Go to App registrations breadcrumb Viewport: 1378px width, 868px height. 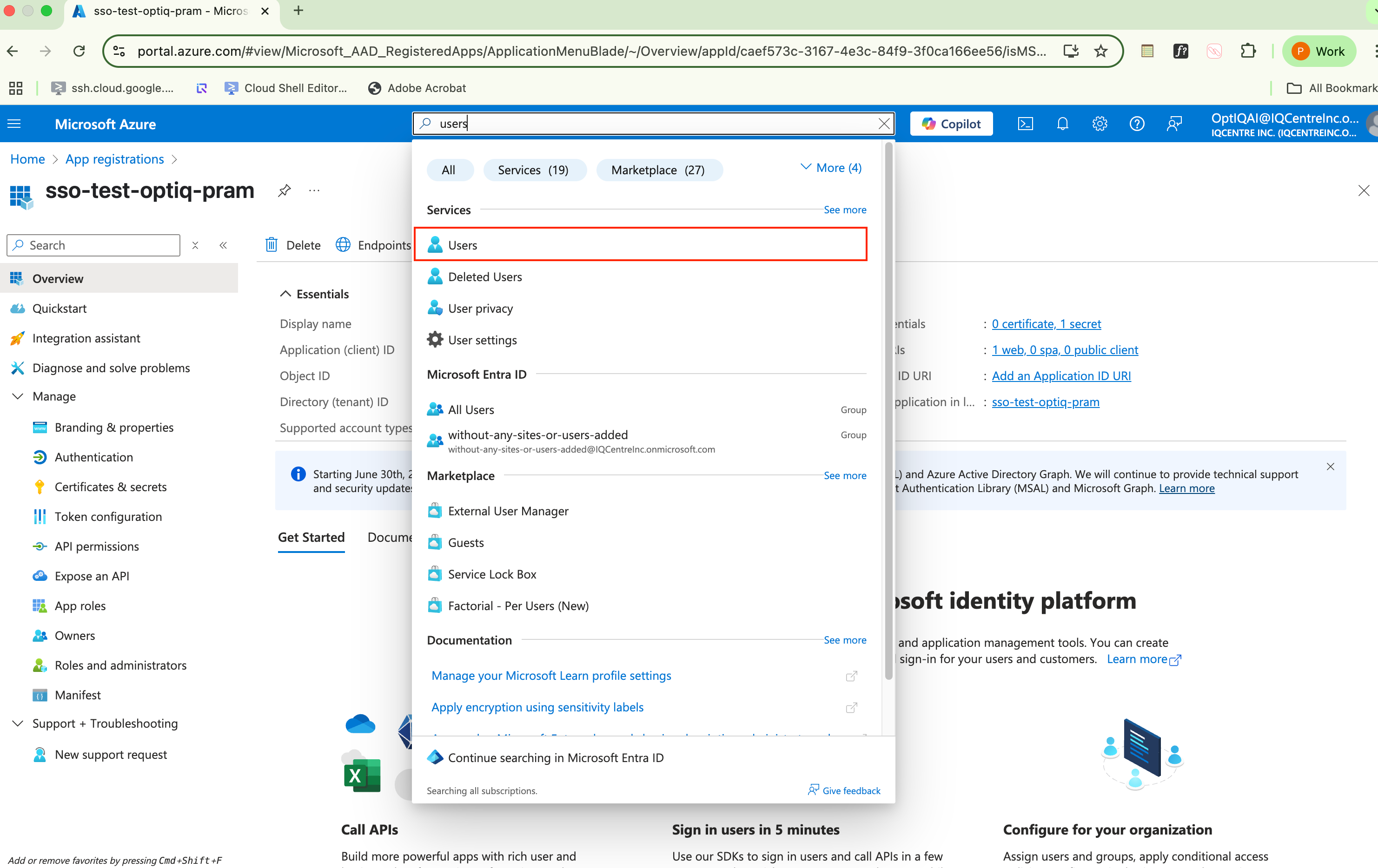tap(115, 159)
